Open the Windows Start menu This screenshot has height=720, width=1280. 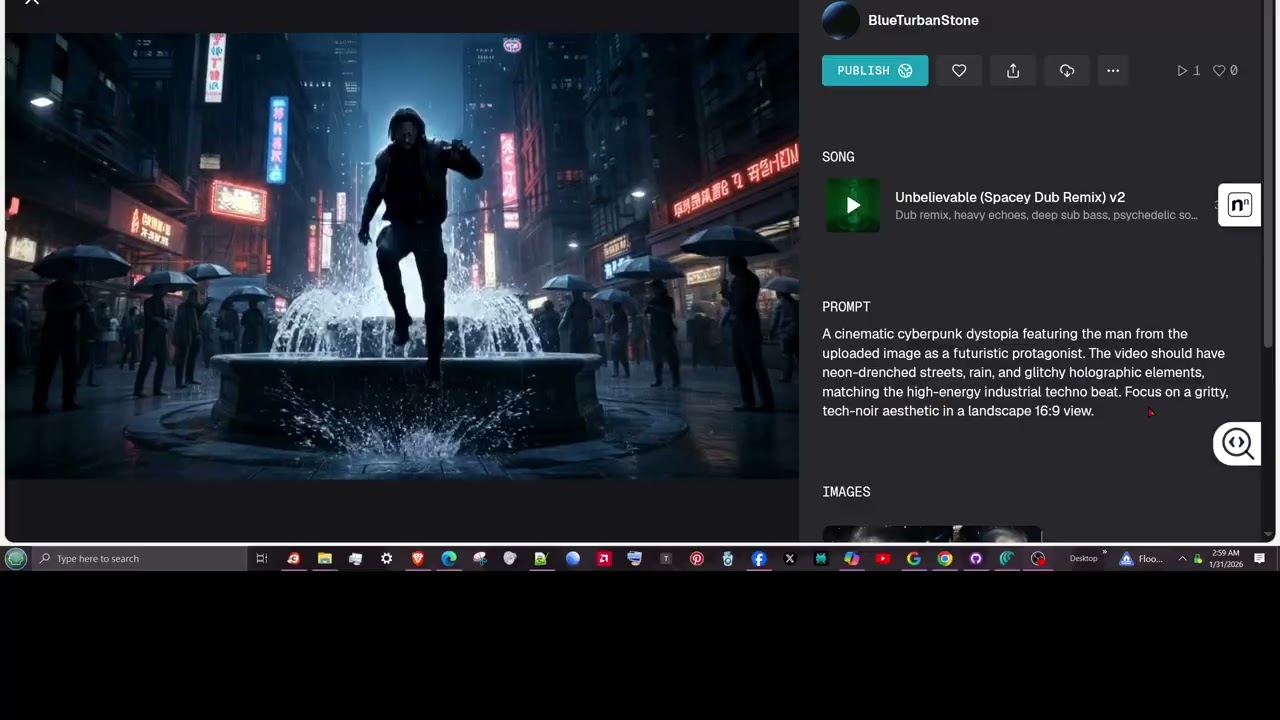point(15,559)
